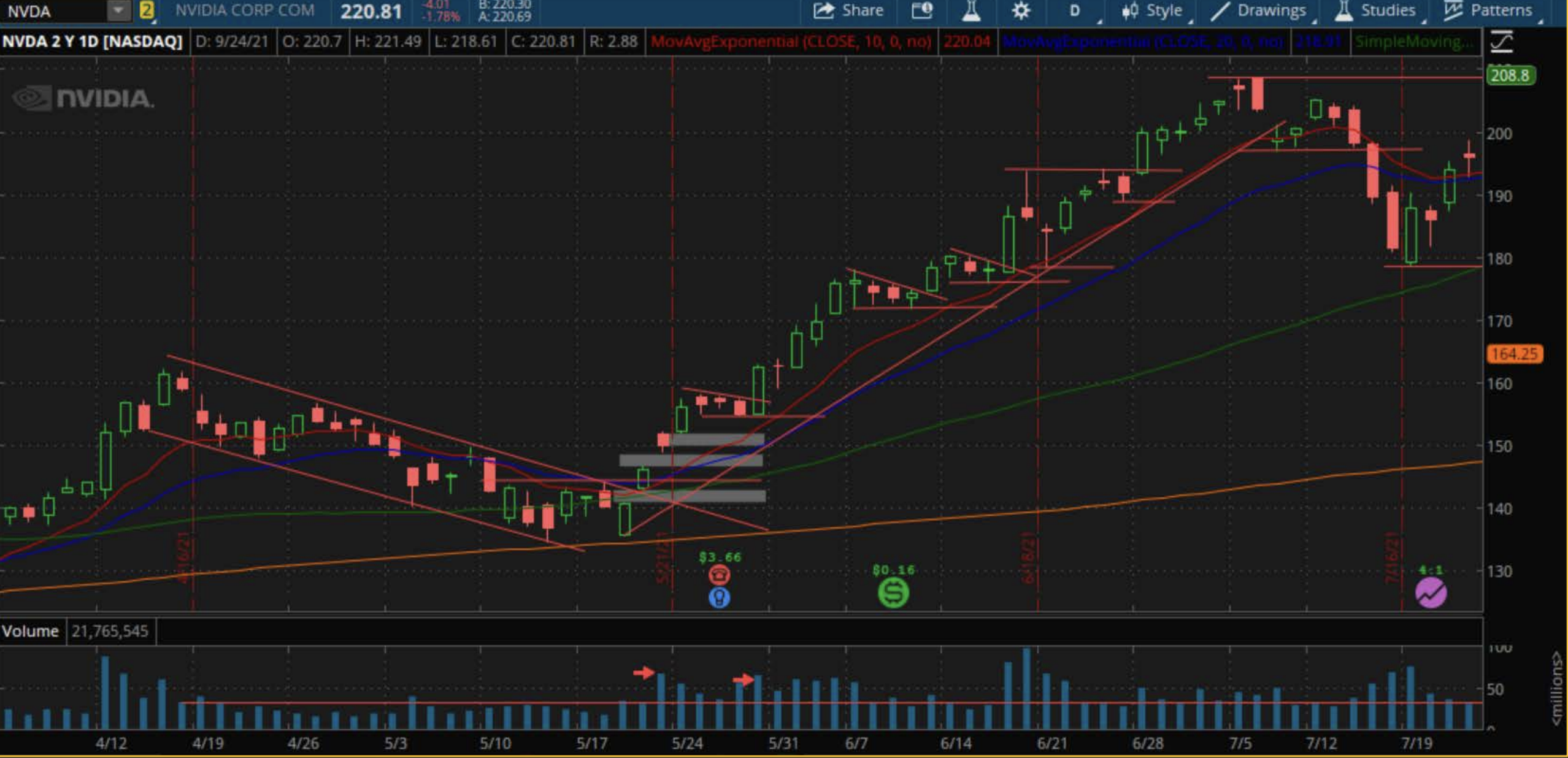Click the blue MovAvgExponential (CLOSE, 20) label
This screenshot has height=758, width=1568.
point(1142,42)
